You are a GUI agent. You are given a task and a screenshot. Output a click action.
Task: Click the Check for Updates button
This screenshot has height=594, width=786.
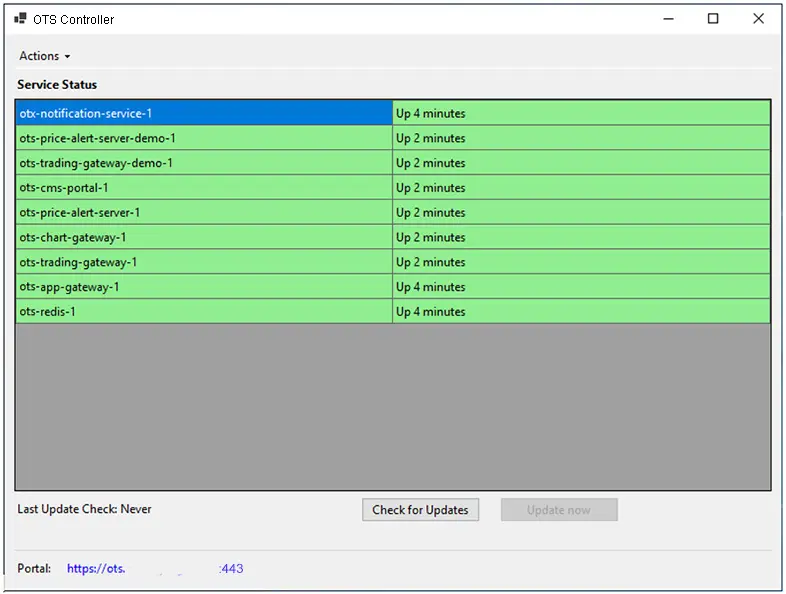tap(420, 510)
